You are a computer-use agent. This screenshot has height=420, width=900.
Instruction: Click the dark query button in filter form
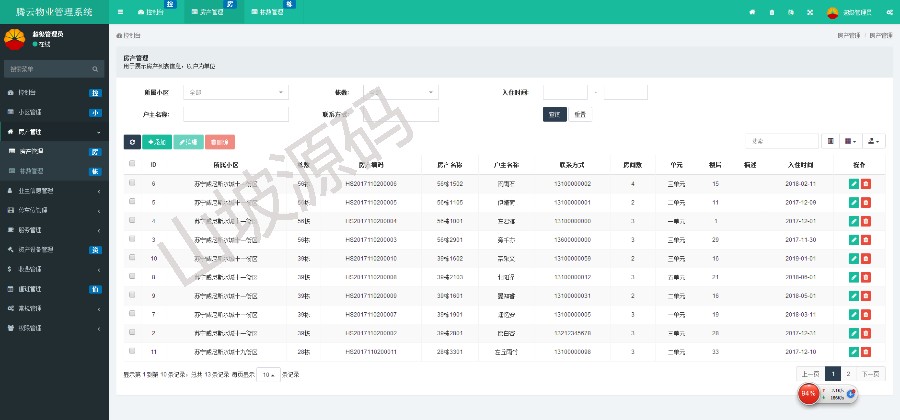[554, 115]
